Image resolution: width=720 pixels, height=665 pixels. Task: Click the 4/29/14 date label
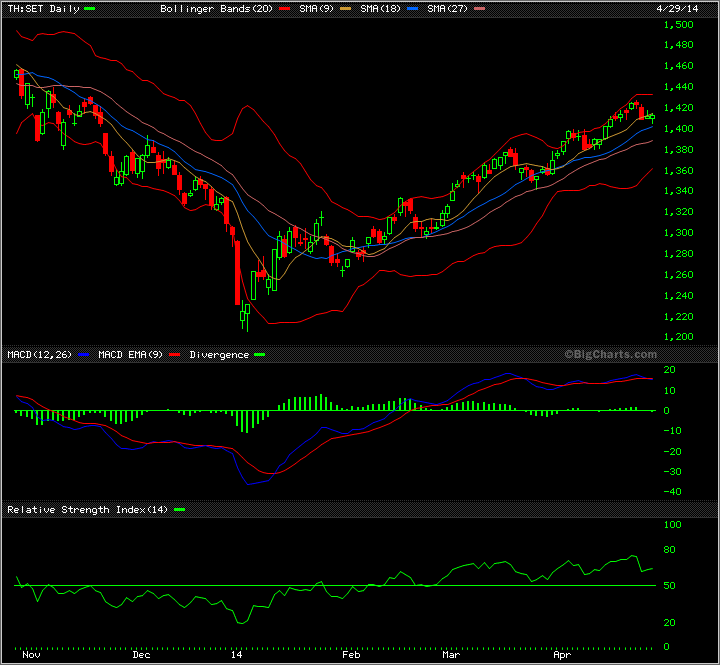click(677, 9)
